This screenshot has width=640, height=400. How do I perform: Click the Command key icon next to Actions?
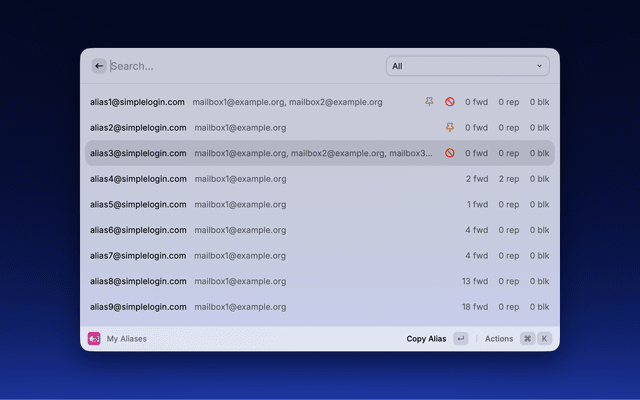527,339
